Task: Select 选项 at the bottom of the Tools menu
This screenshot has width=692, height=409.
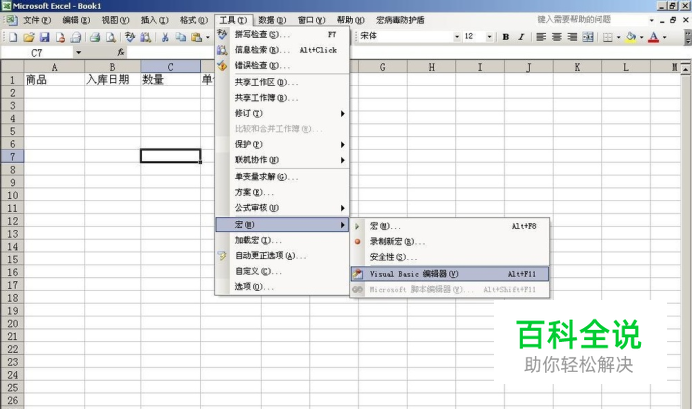Action: [282, 287]
